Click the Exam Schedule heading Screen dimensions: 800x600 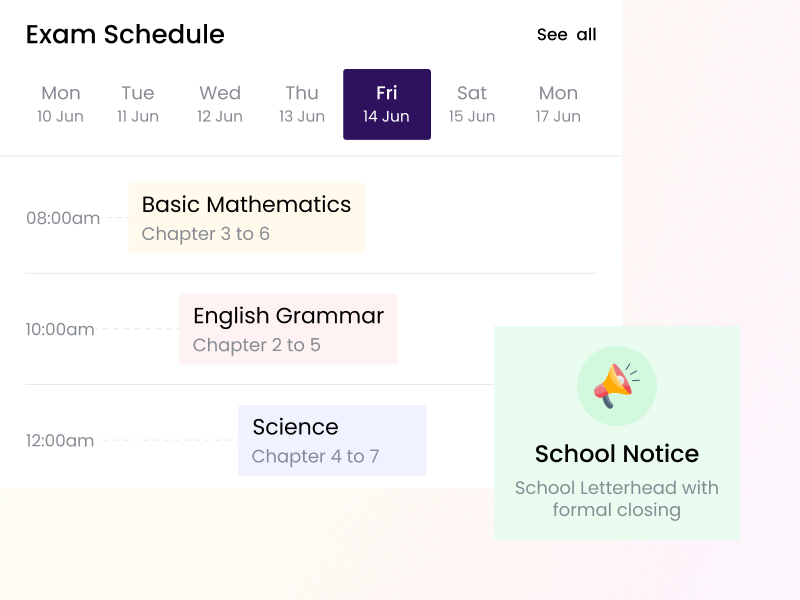[125, 35]
